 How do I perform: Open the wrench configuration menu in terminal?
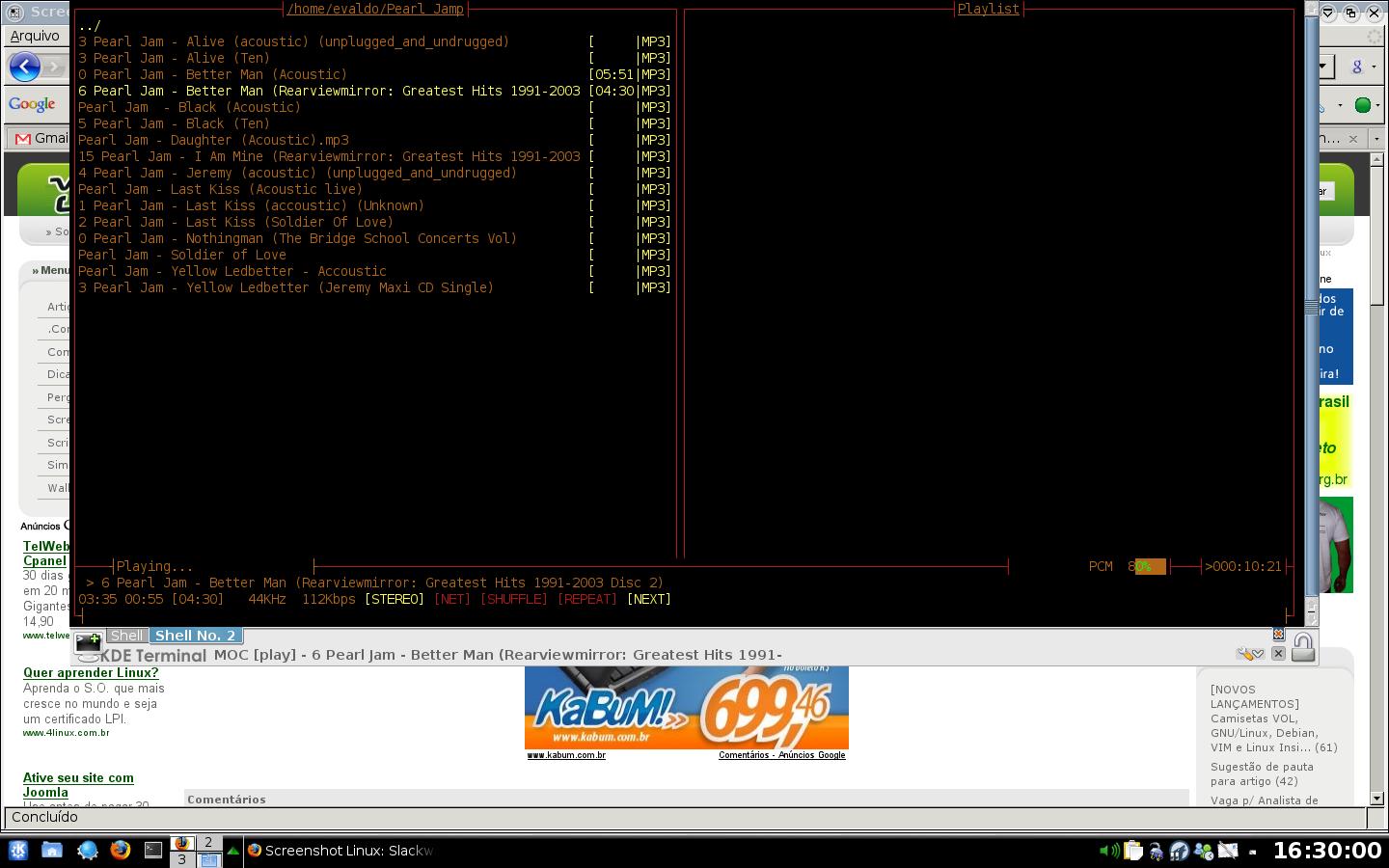(1250, 654)
